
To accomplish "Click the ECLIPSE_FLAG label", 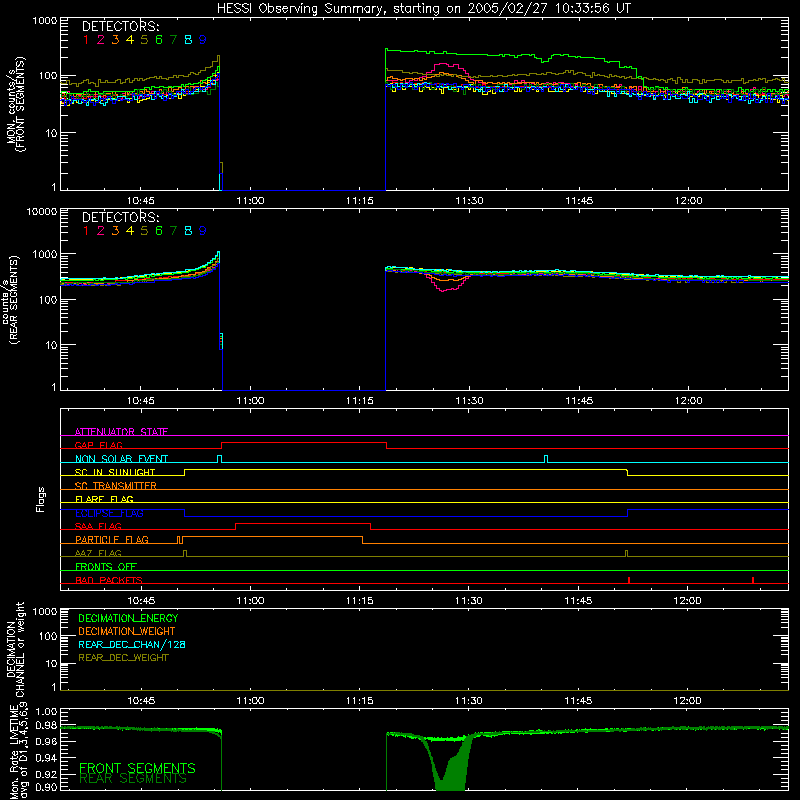I will pyautogui.click(x=109, y=513).
